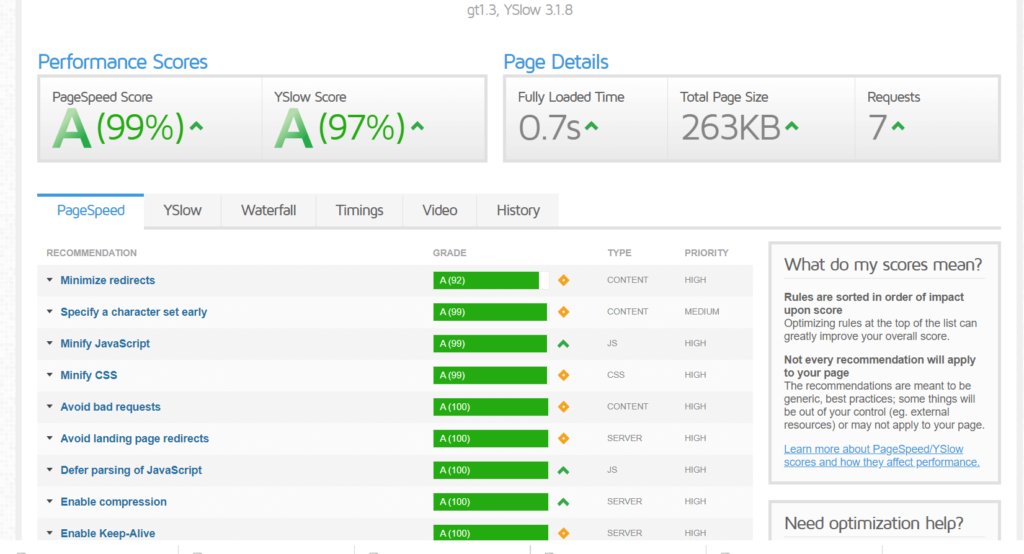Switch to the Video tab
The height and width of the screenshot is (554, 1024).
pyautogui.click(x=440, y=210)
